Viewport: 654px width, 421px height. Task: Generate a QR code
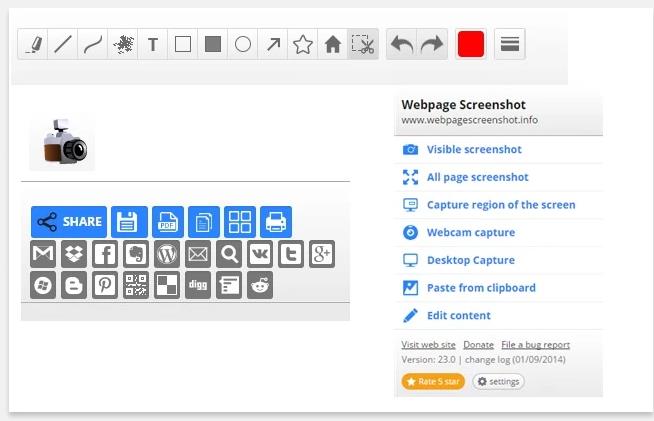pyautogui.click(x=136, y=285)
